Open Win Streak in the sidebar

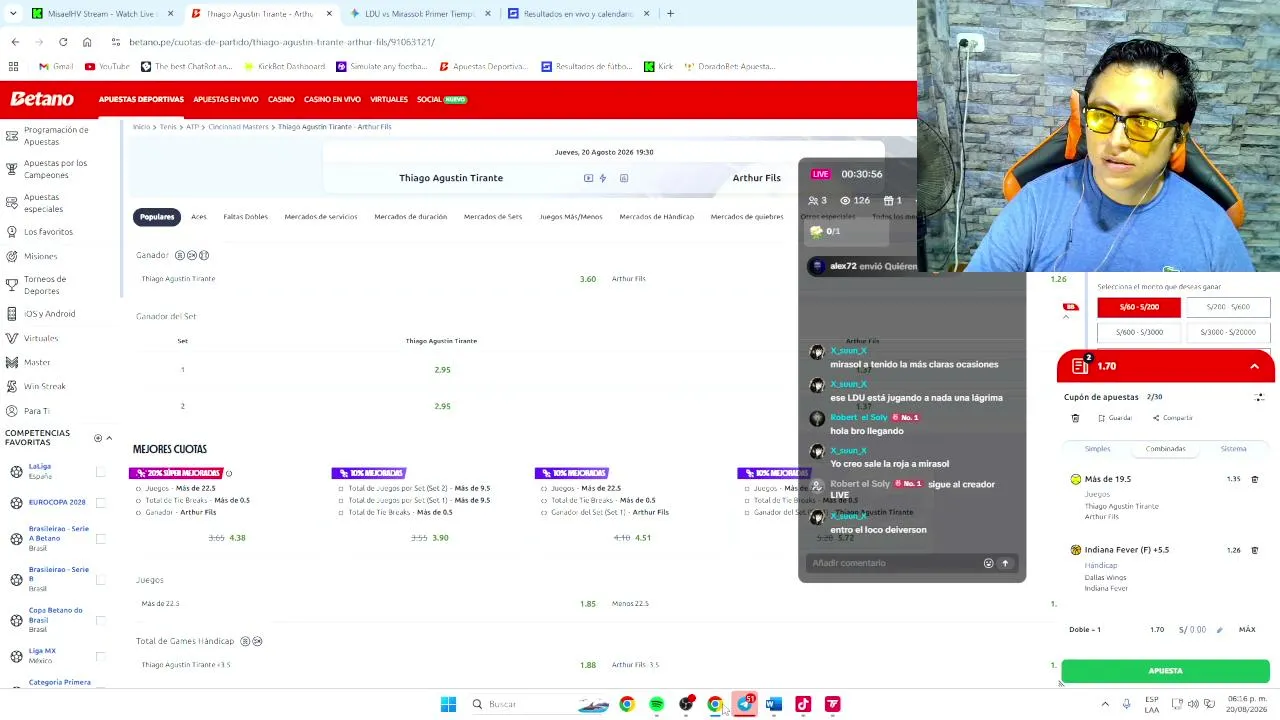tap(45, 386)
